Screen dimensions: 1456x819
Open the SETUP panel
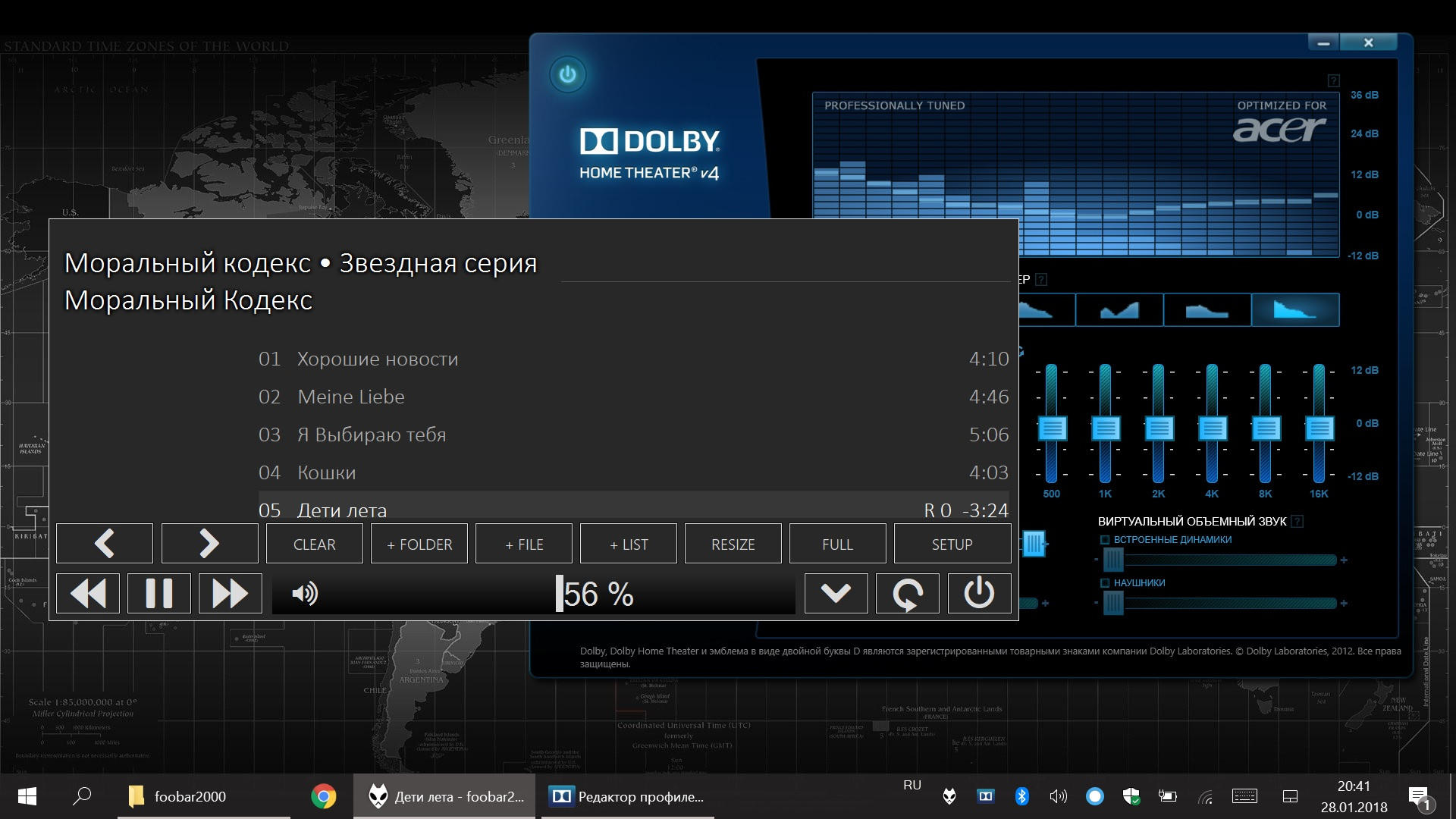(x=952, y=544)
